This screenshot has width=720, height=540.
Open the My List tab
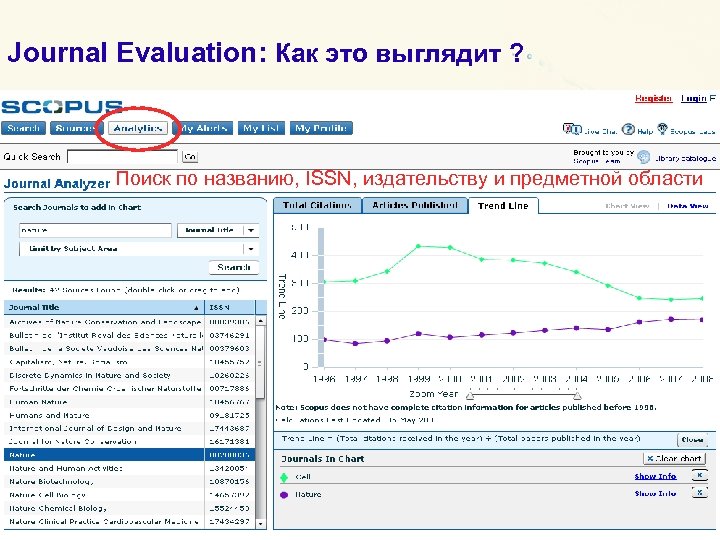coord(261,128)
